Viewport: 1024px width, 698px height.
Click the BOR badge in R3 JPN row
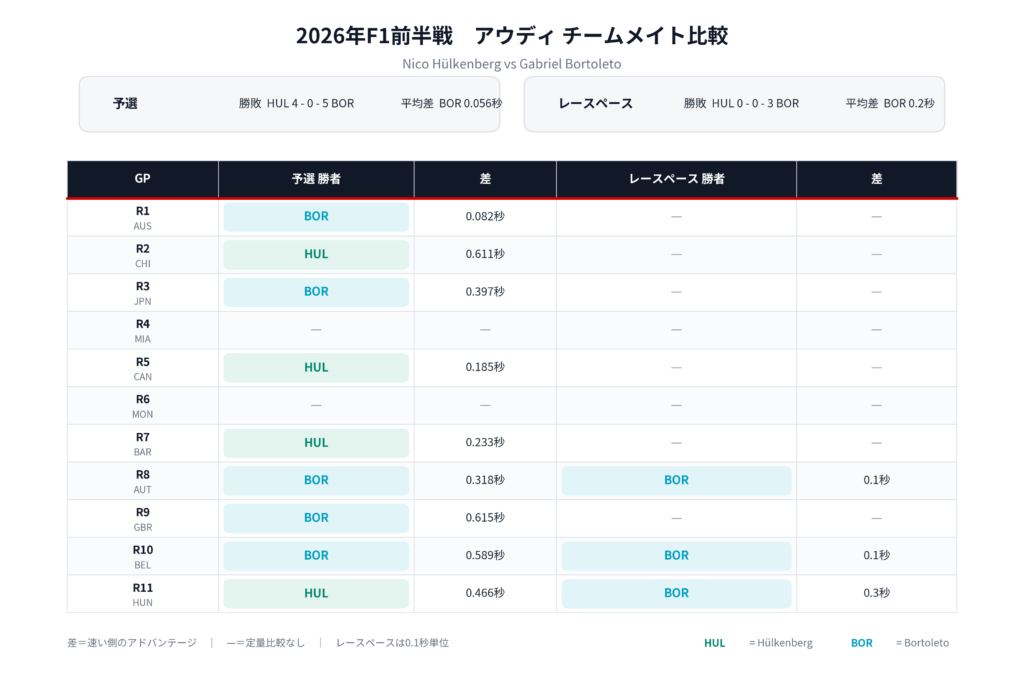point(316,292)
